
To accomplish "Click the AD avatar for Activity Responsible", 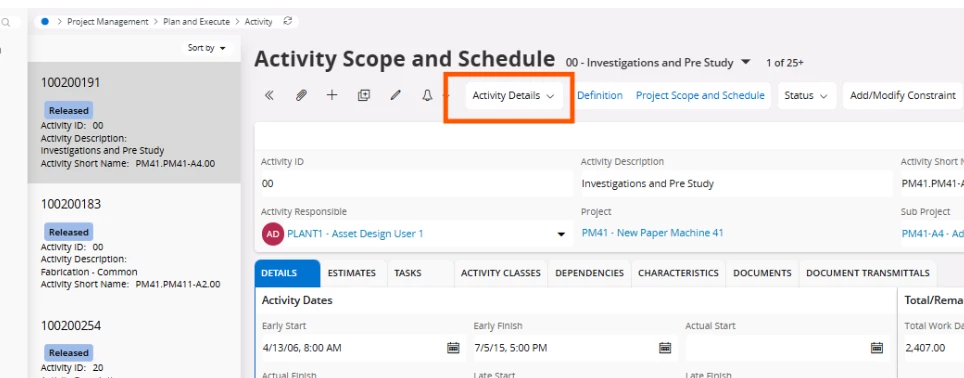I will pos(273,234).
